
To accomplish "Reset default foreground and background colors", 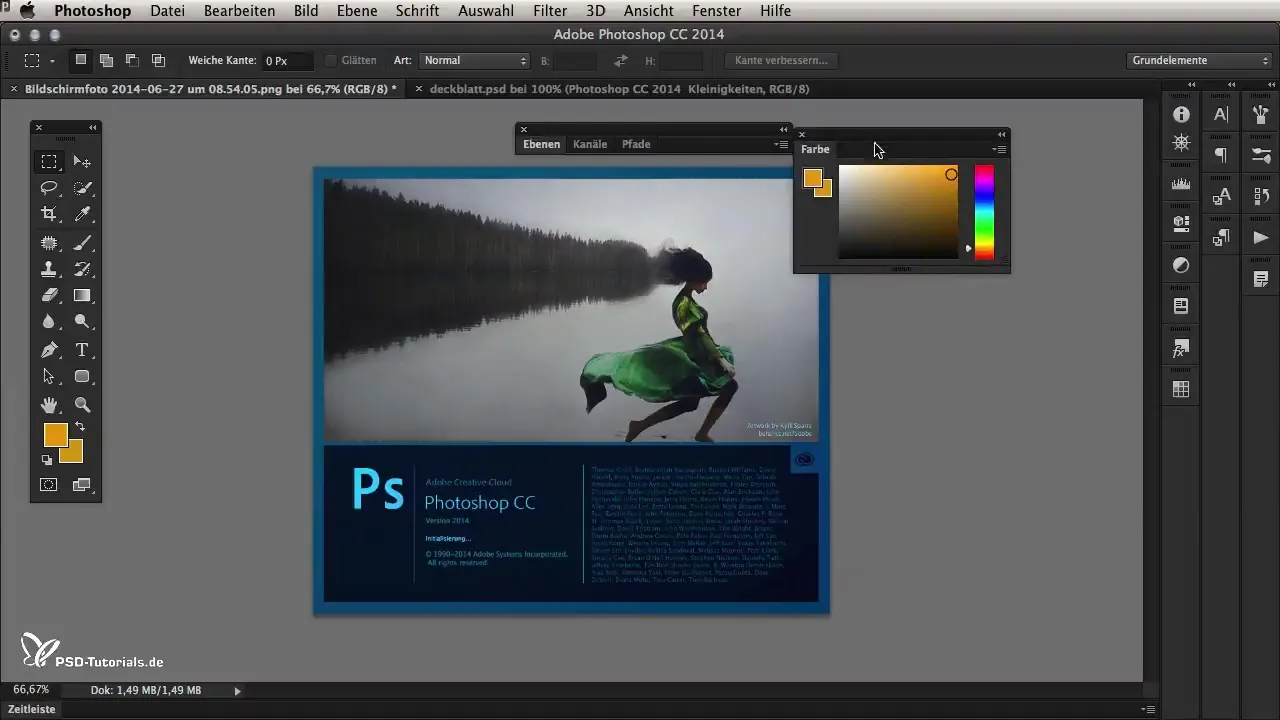I will 46,460.
